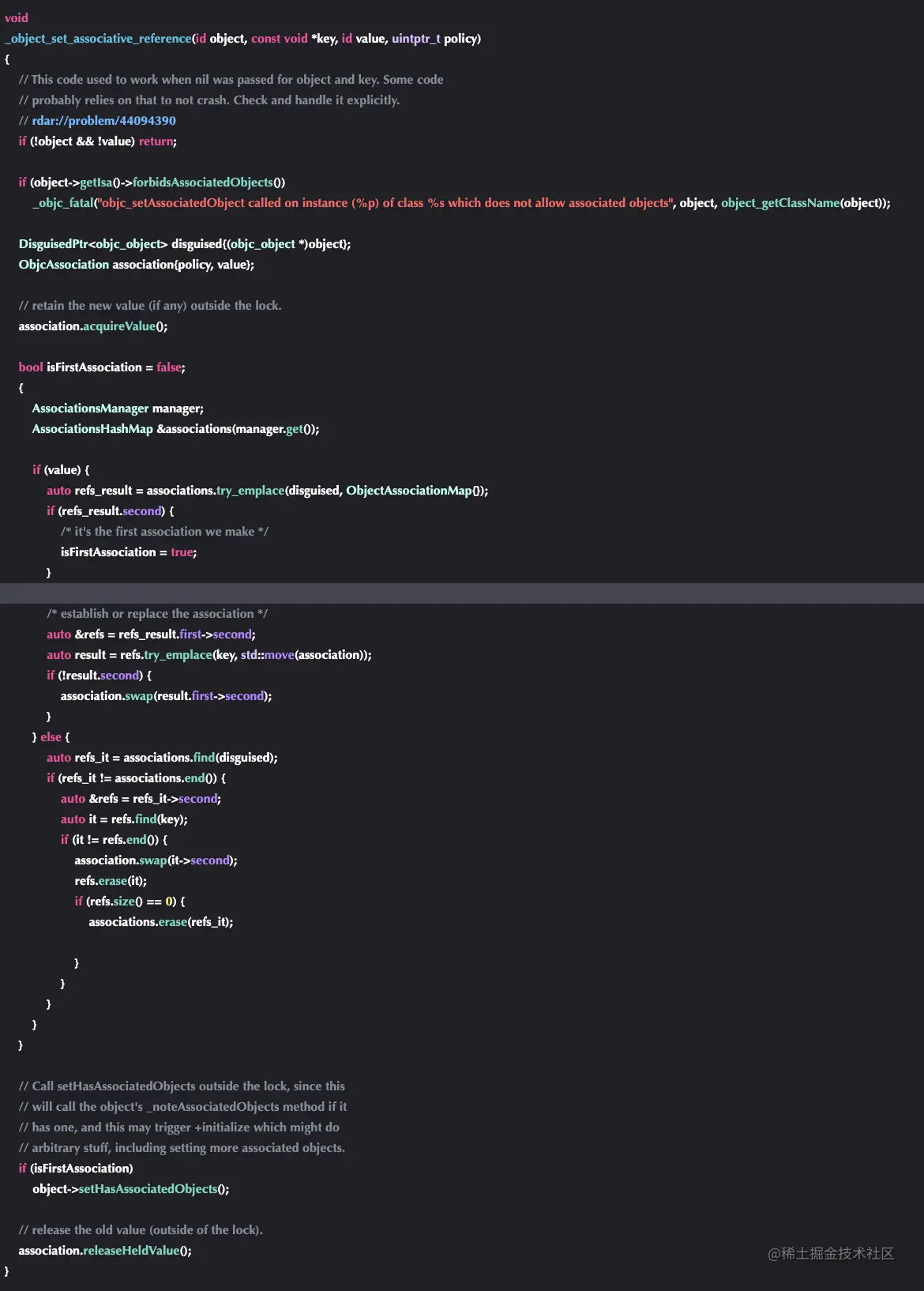Screen dimensions: 924x1291
Task: Click the object_getClassName call
Action: coord(780,203)
